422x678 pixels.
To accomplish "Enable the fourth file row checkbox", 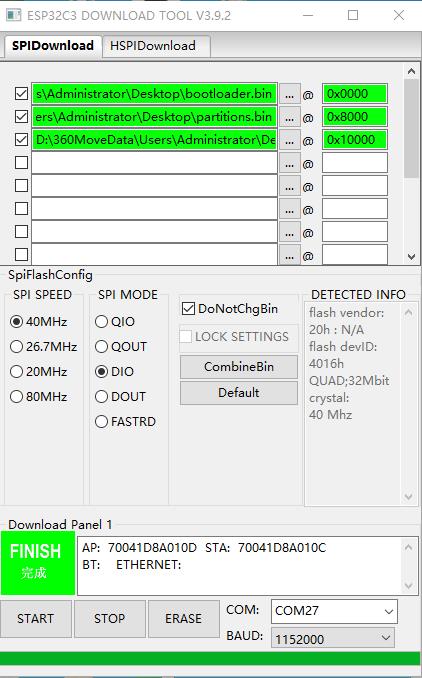I will point(21,163).
